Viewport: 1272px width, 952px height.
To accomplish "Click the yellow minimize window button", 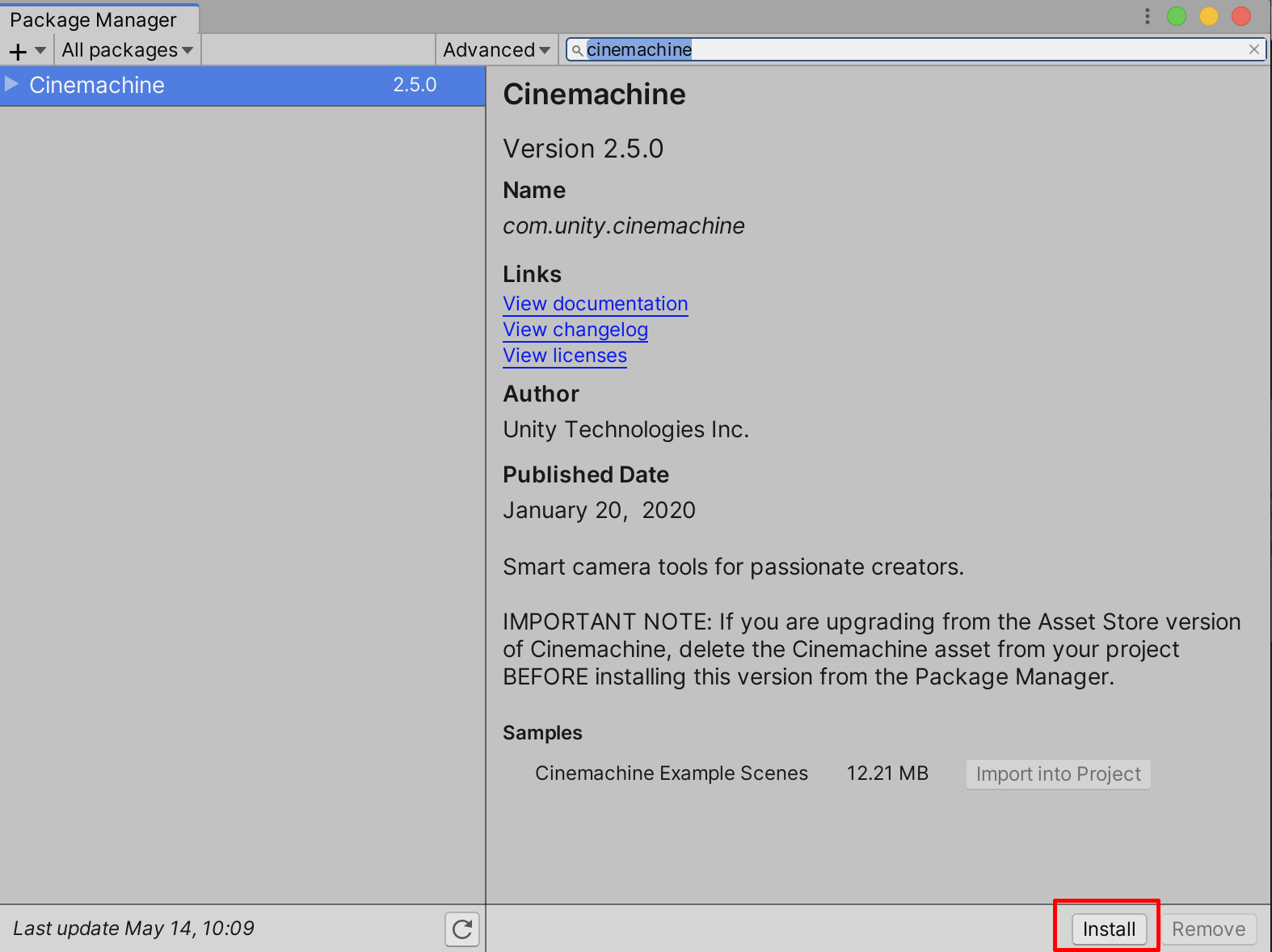I will pos(1209,16).
